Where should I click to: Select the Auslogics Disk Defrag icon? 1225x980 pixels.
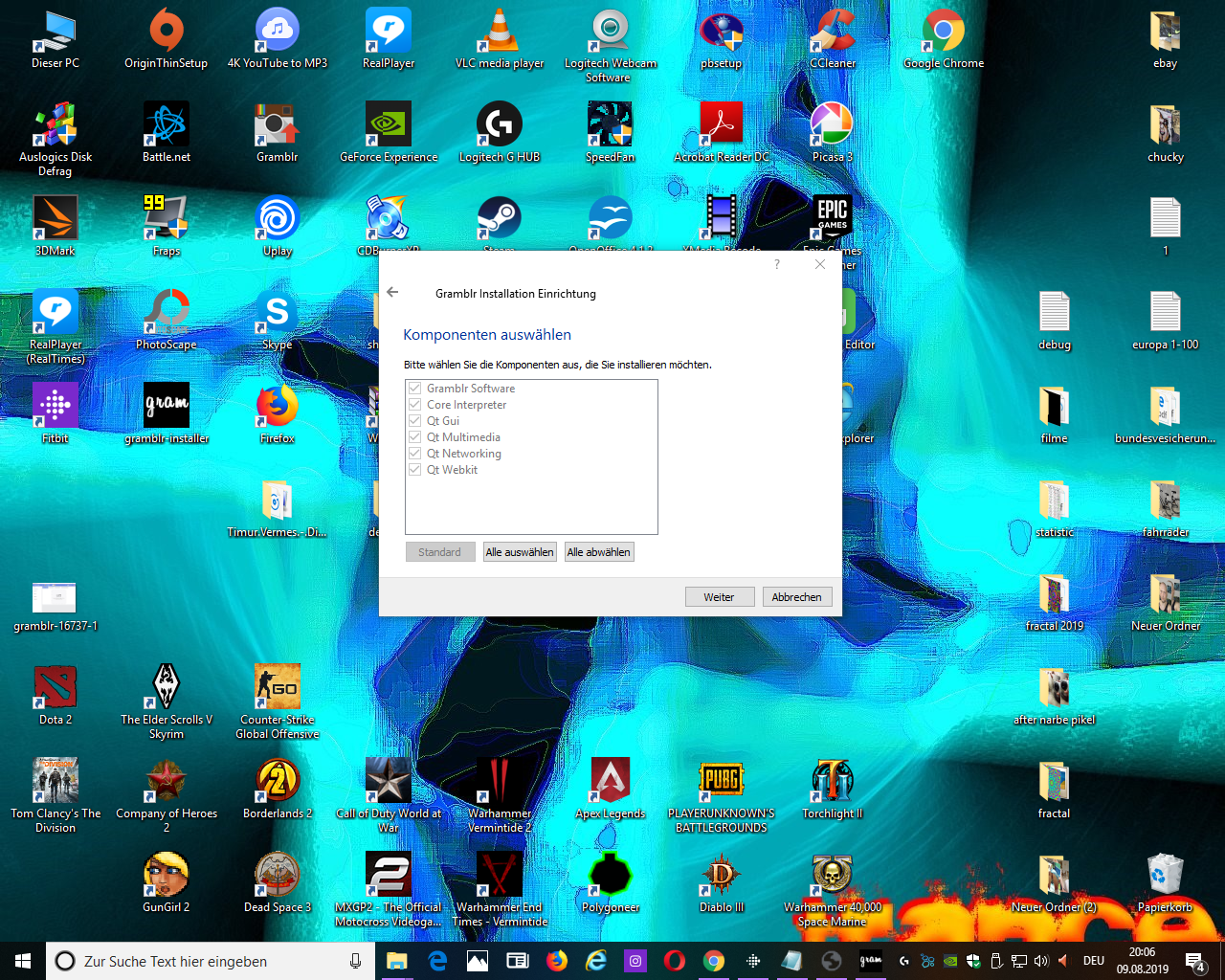56,140
